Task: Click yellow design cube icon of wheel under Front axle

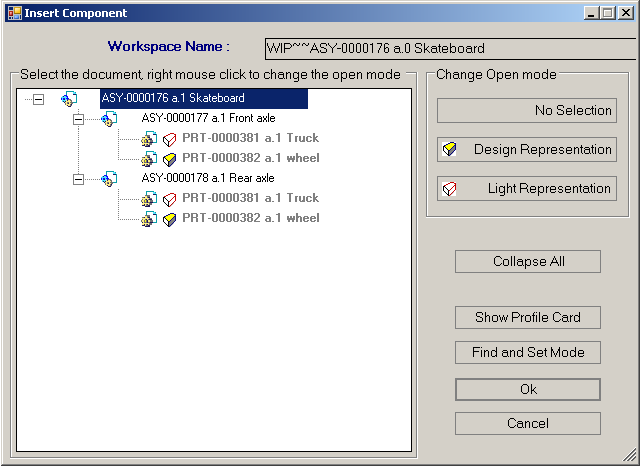Action: pyautogui.click(x=169, y=159)
